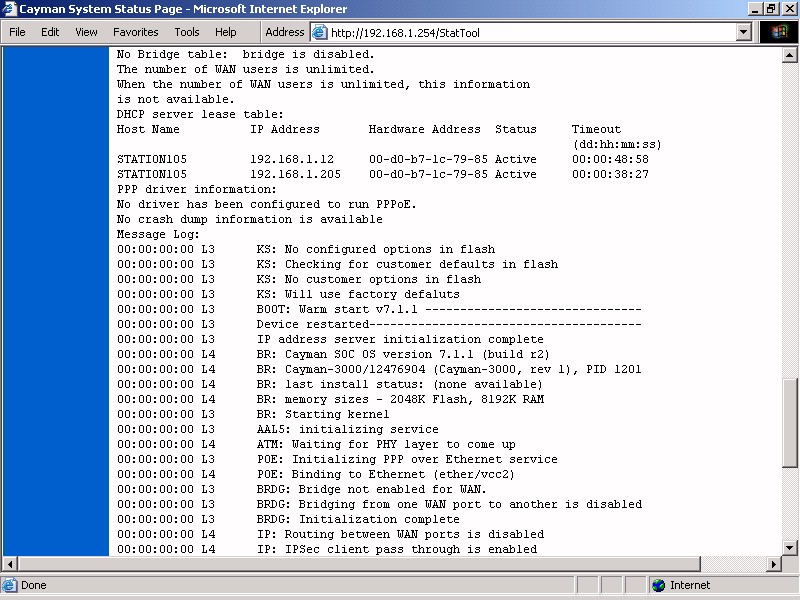Click the vertical scrollbar up arrow
The width and height of the screenshot is (800, 600).
pos(789,55)
